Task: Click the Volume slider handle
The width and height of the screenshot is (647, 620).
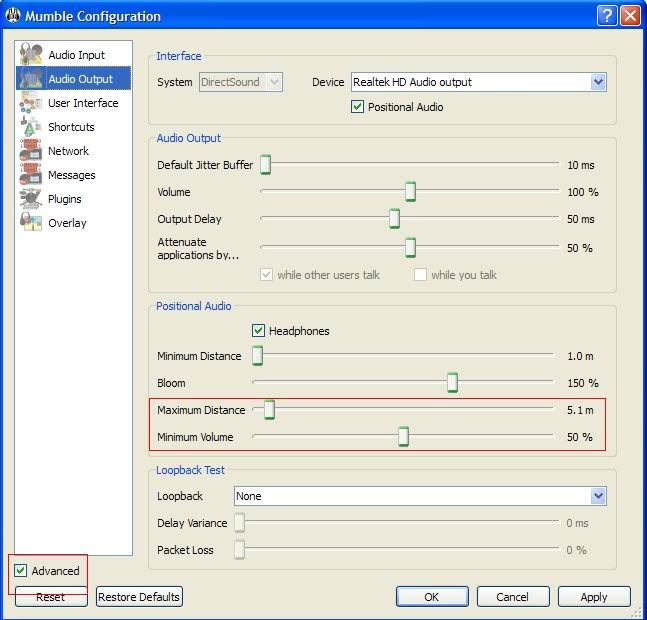Action: 410,191
